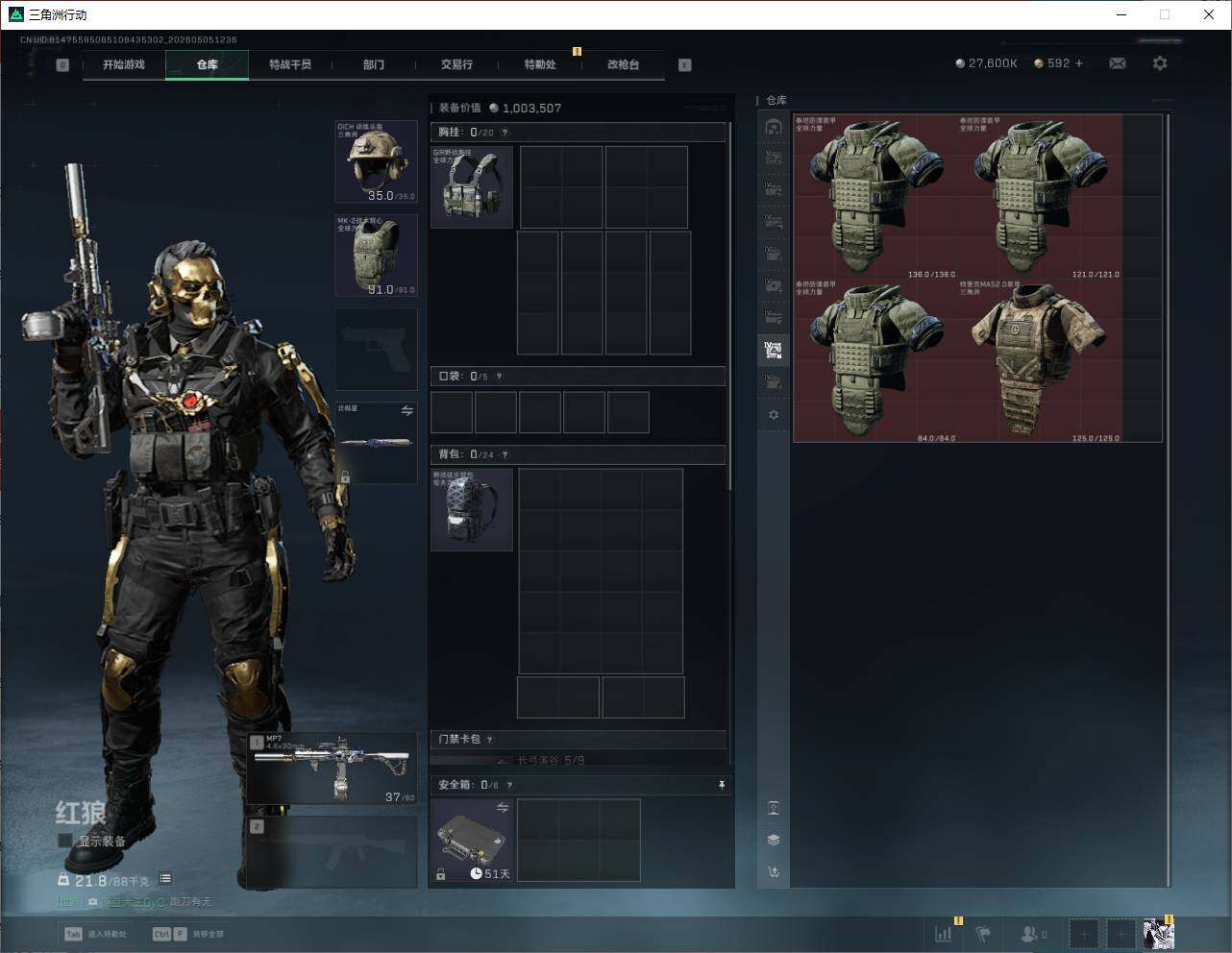The image size is (1232, 953).
Task: Click the storage panel scrollbar
Action: [1168, 500]
